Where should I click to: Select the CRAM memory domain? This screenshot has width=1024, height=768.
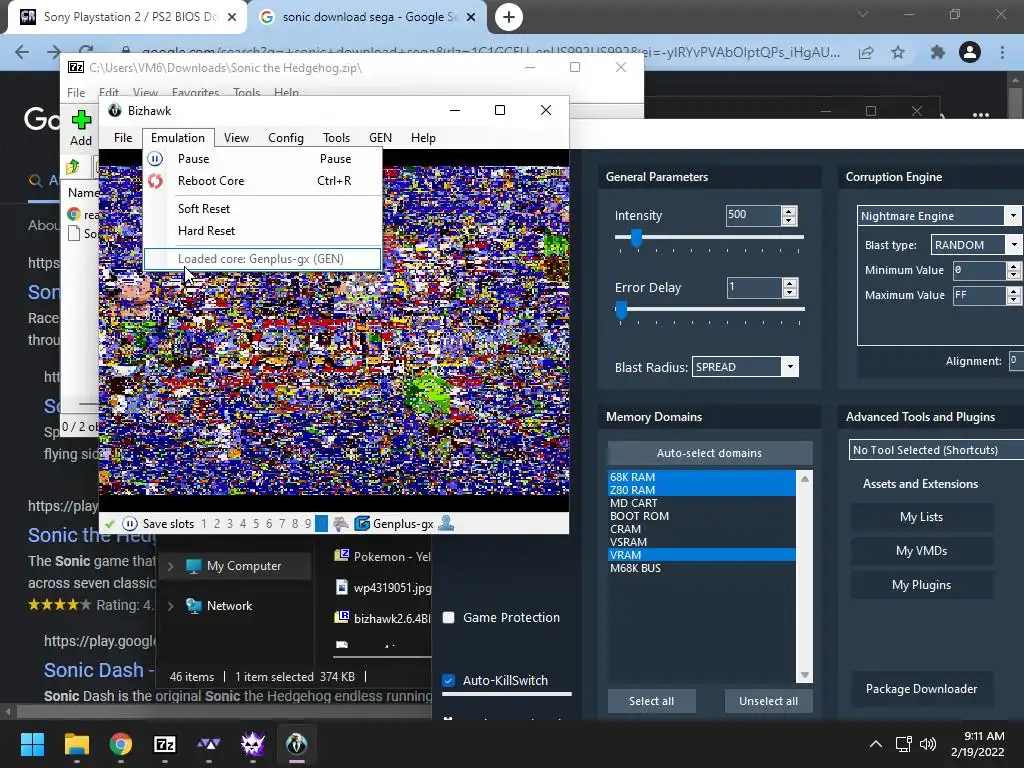point(701,530)
